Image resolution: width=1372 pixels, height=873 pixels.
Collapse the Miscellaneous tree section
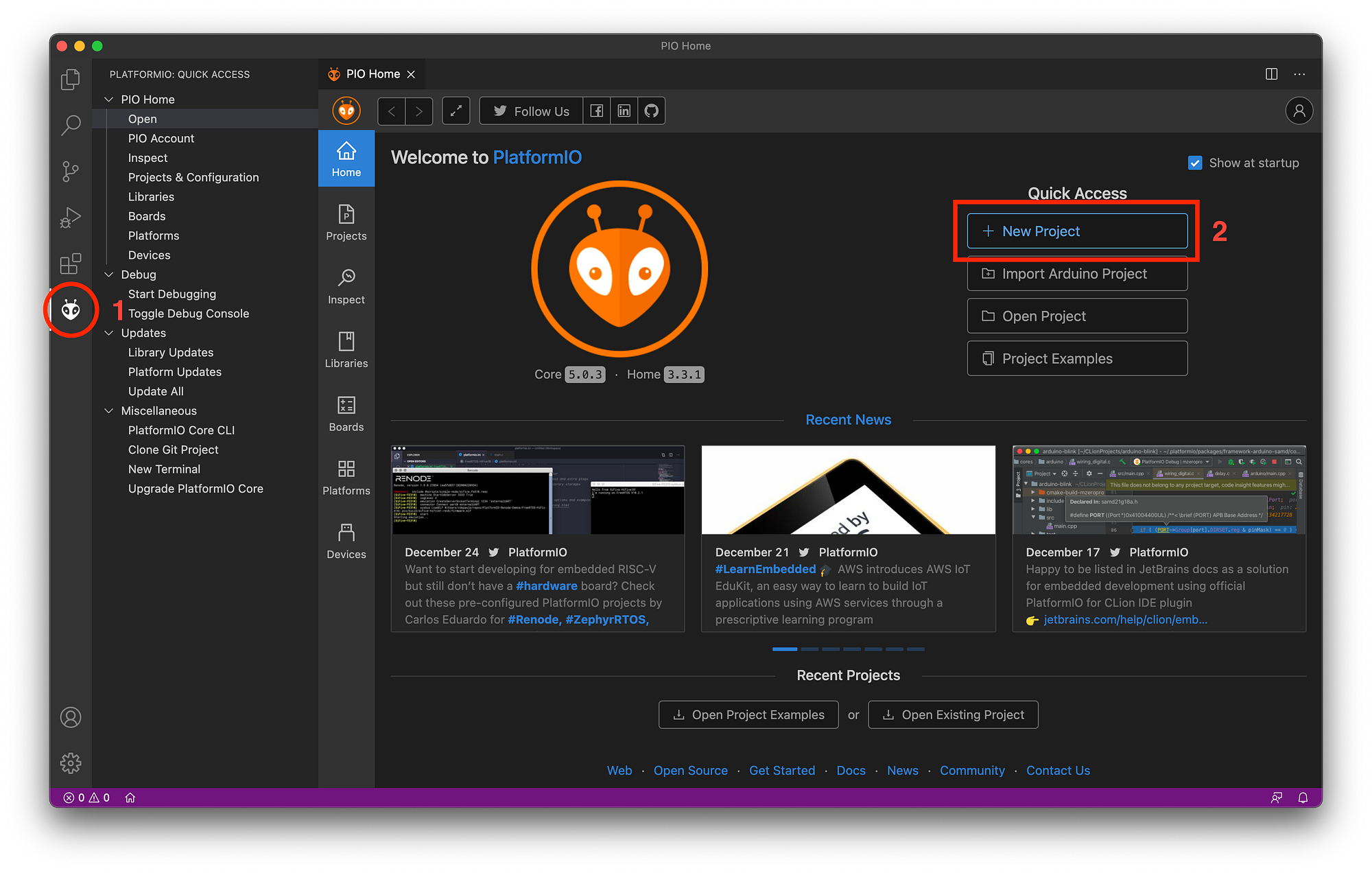pyautogui.click(x=109, y=410)
